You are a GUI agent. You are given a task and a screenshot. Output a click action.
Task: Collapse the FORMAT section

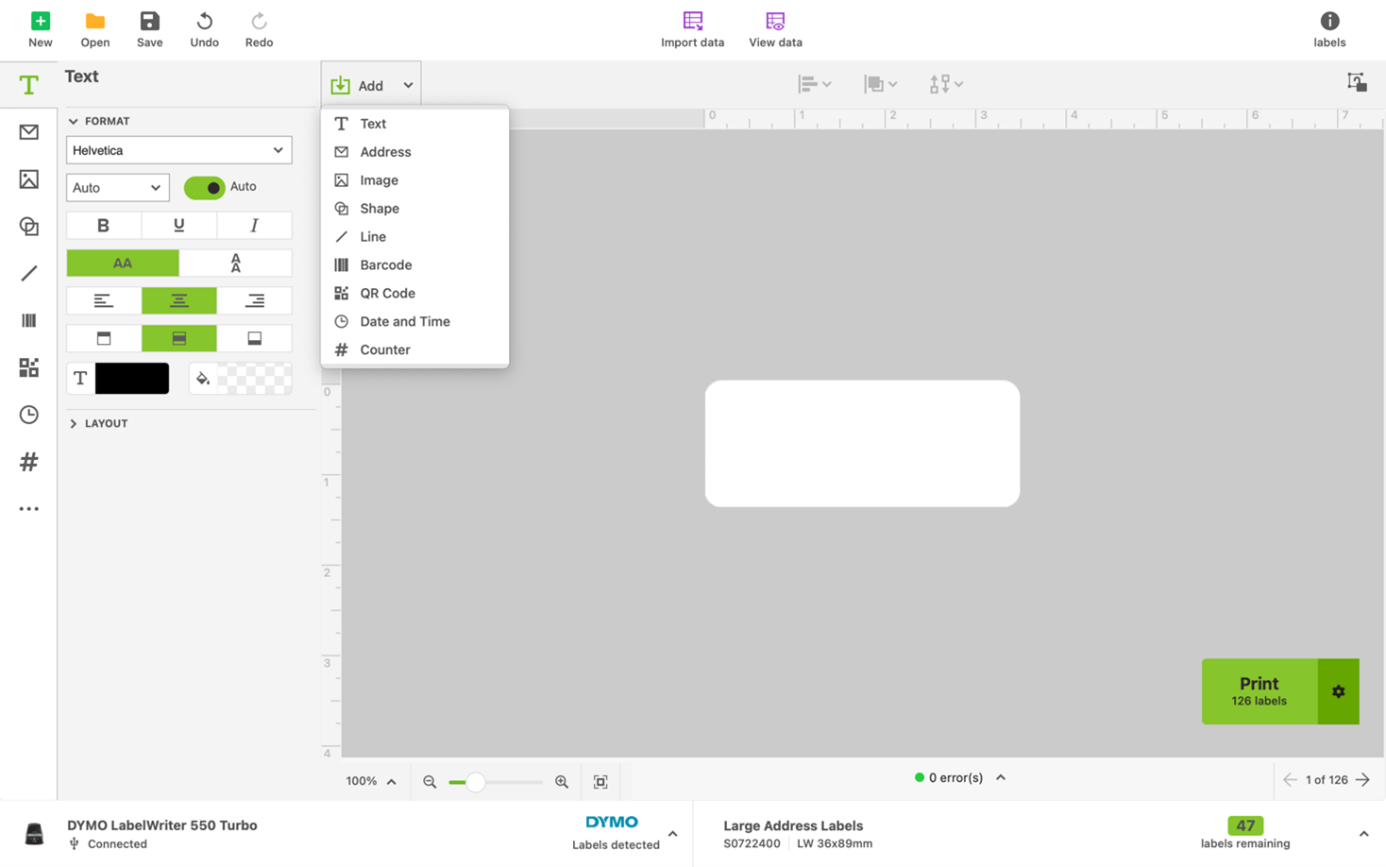[99, 121]
